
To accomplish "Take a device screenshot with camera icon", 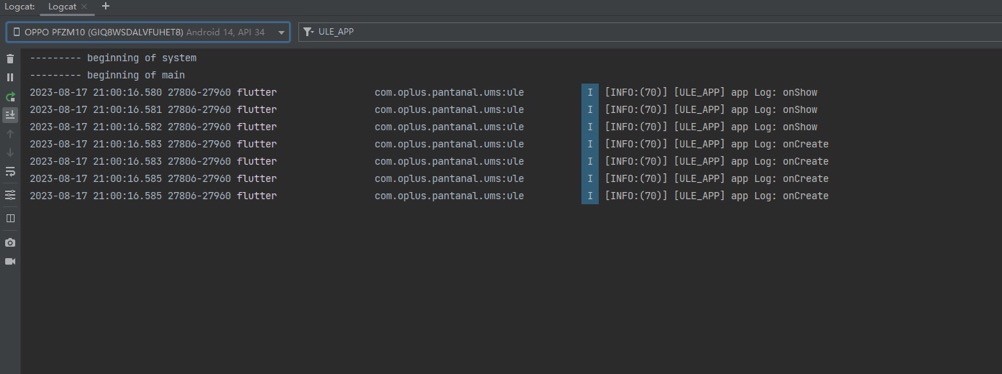I will tap(10, 242).
